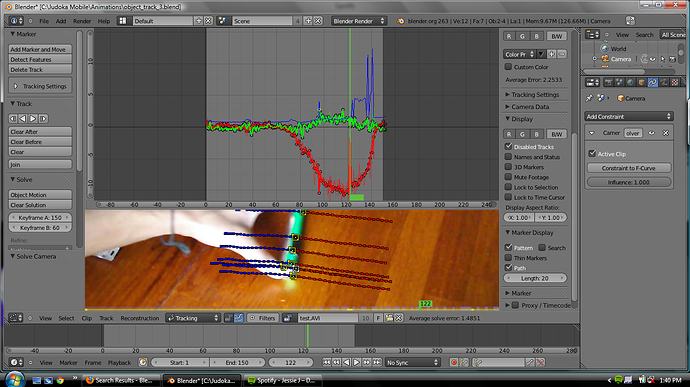
Task: Open the Render menu
Action: tap(82, 21)
